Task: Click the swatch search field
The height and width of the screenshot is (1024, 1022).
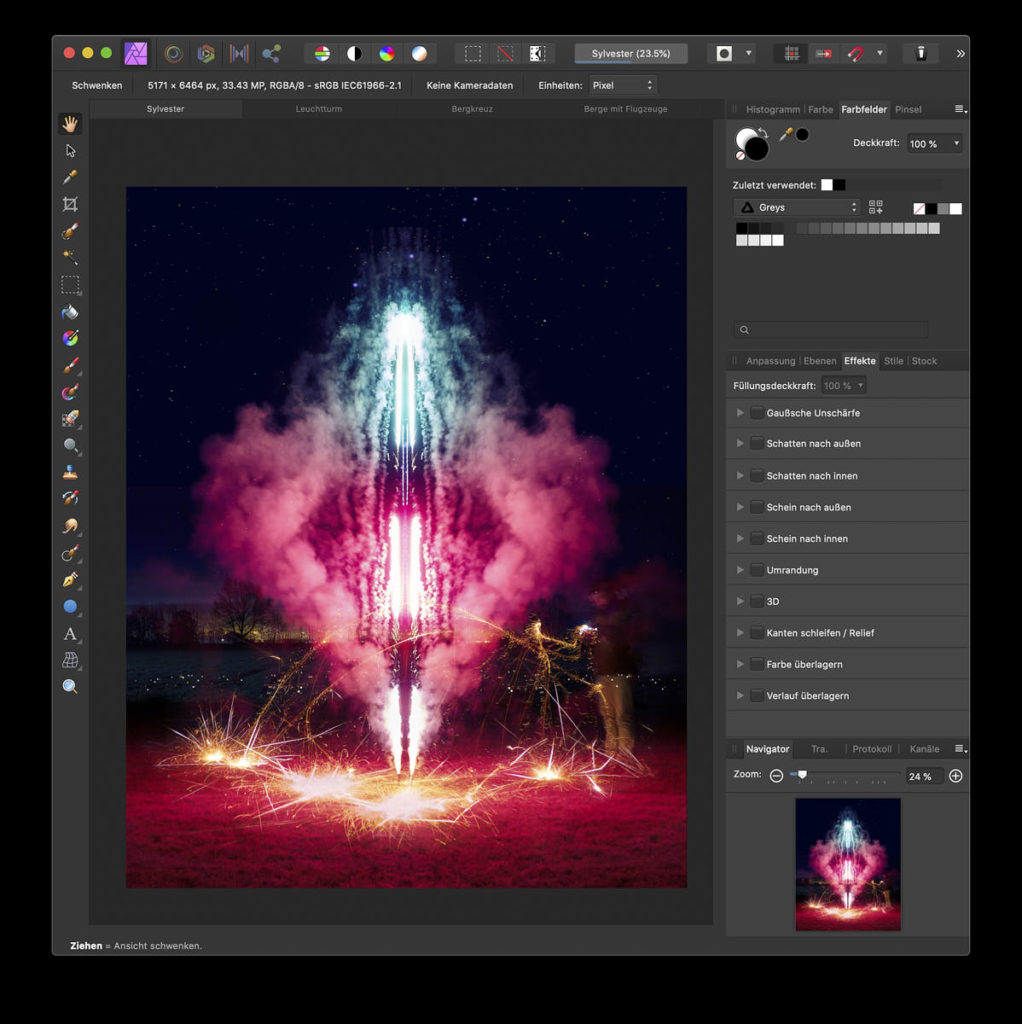Action: 831,330
